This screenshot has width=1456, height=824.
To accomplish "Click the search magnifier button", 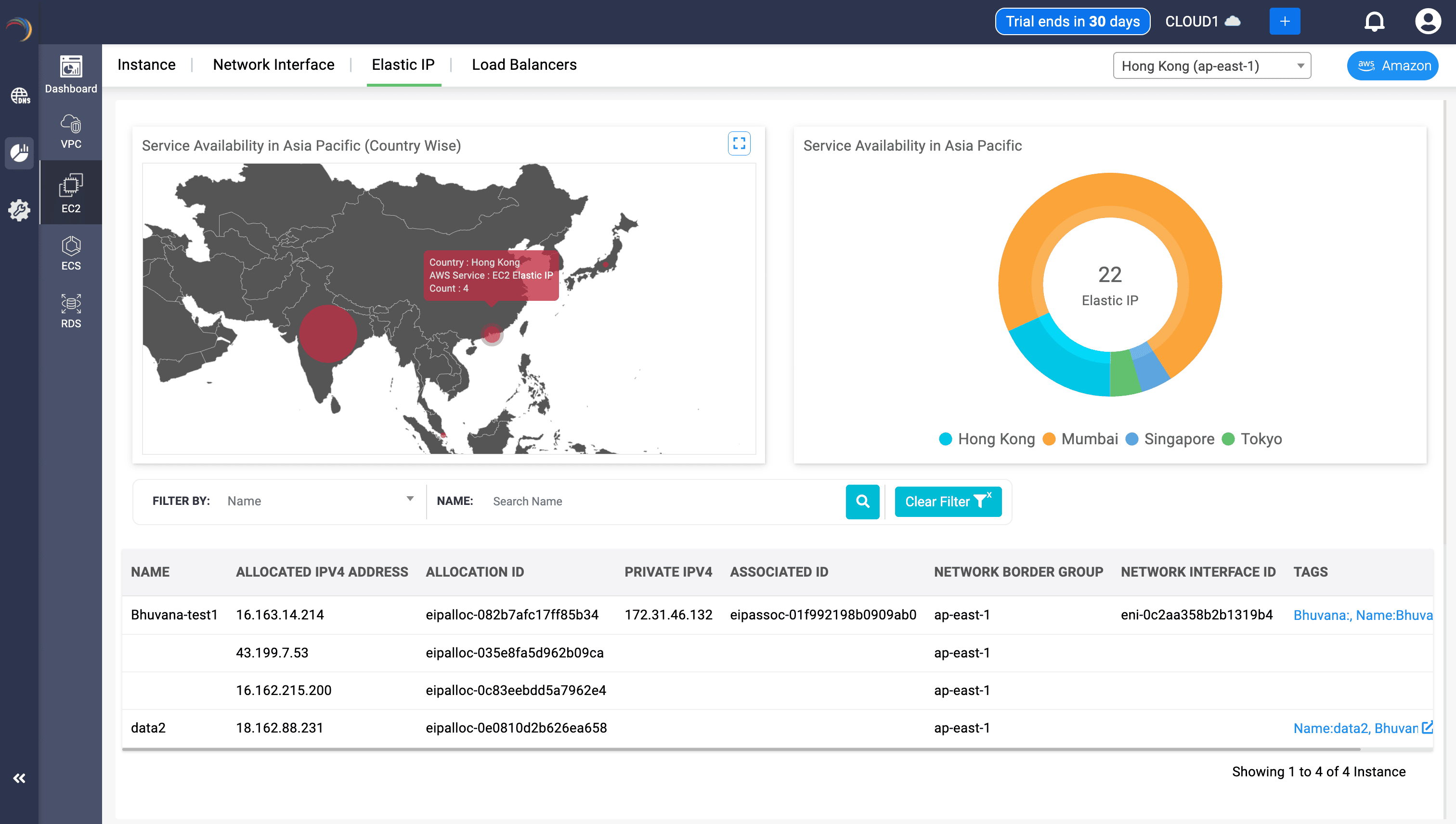I will [862, 502].
